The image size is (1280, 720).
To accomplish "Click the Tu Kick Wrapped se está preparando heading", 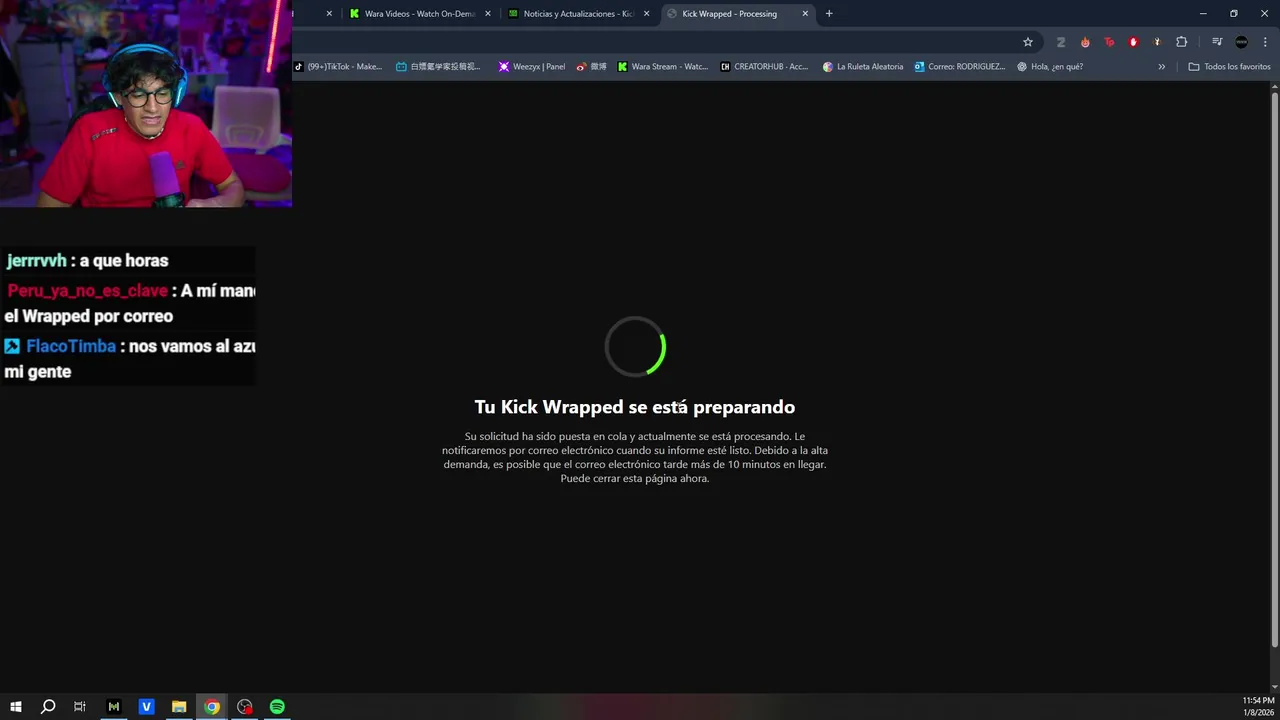I will click(x=634, y=407).
